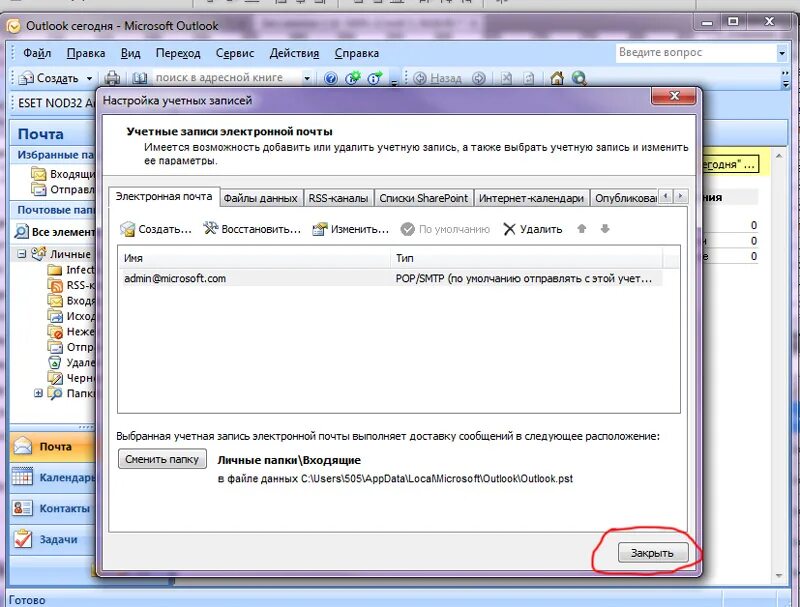This screenshot has height=607, width=800.
Task: Open the Действия menu
Action: (x=294, y=53)
